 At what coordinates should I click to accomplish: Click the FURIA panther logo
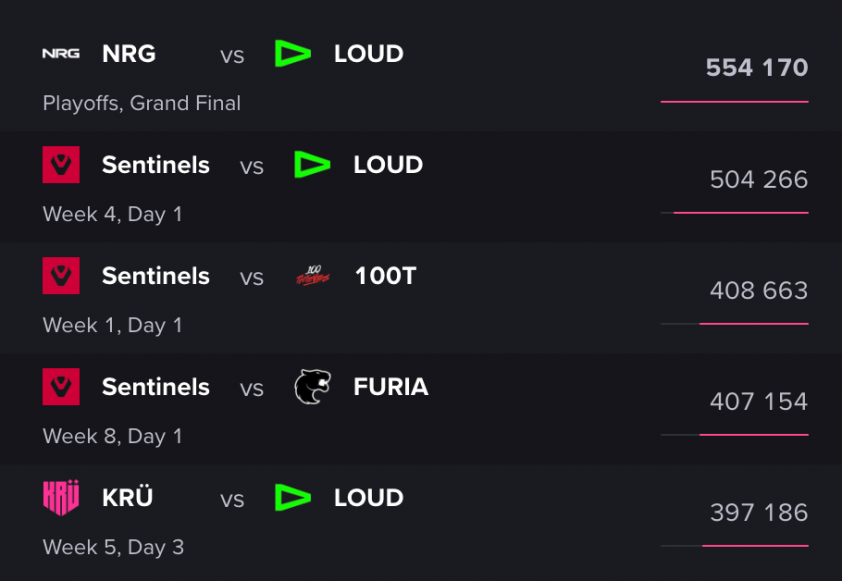point(313,387)
